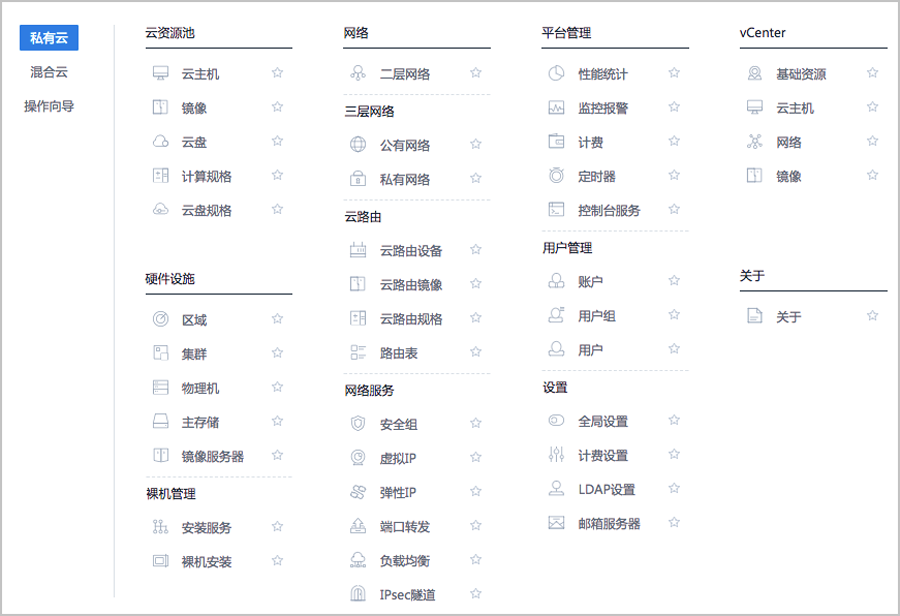Viewport: 900px width, 616px height.
Task: Open the 全局设置 link
Action: click(603, 421)
